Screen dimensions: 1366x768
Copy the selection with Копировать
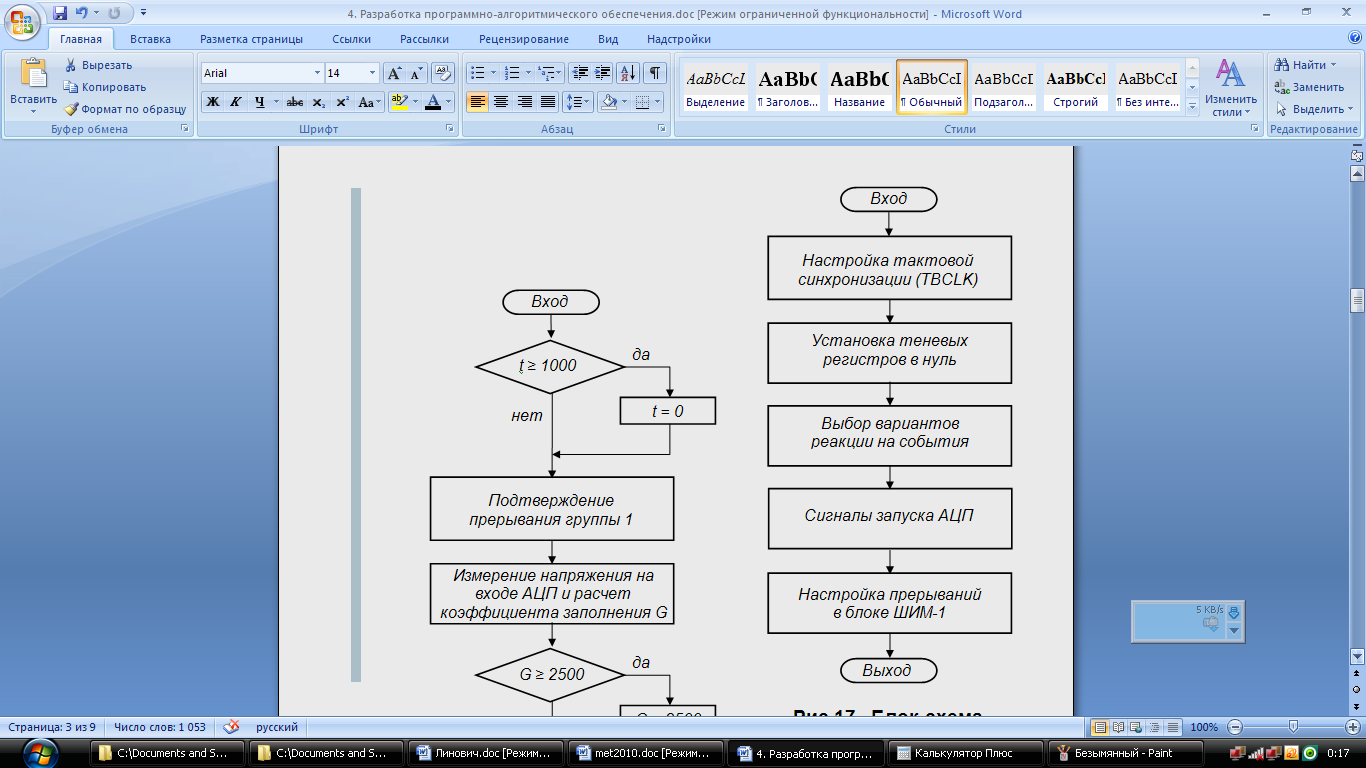(105, 87)
